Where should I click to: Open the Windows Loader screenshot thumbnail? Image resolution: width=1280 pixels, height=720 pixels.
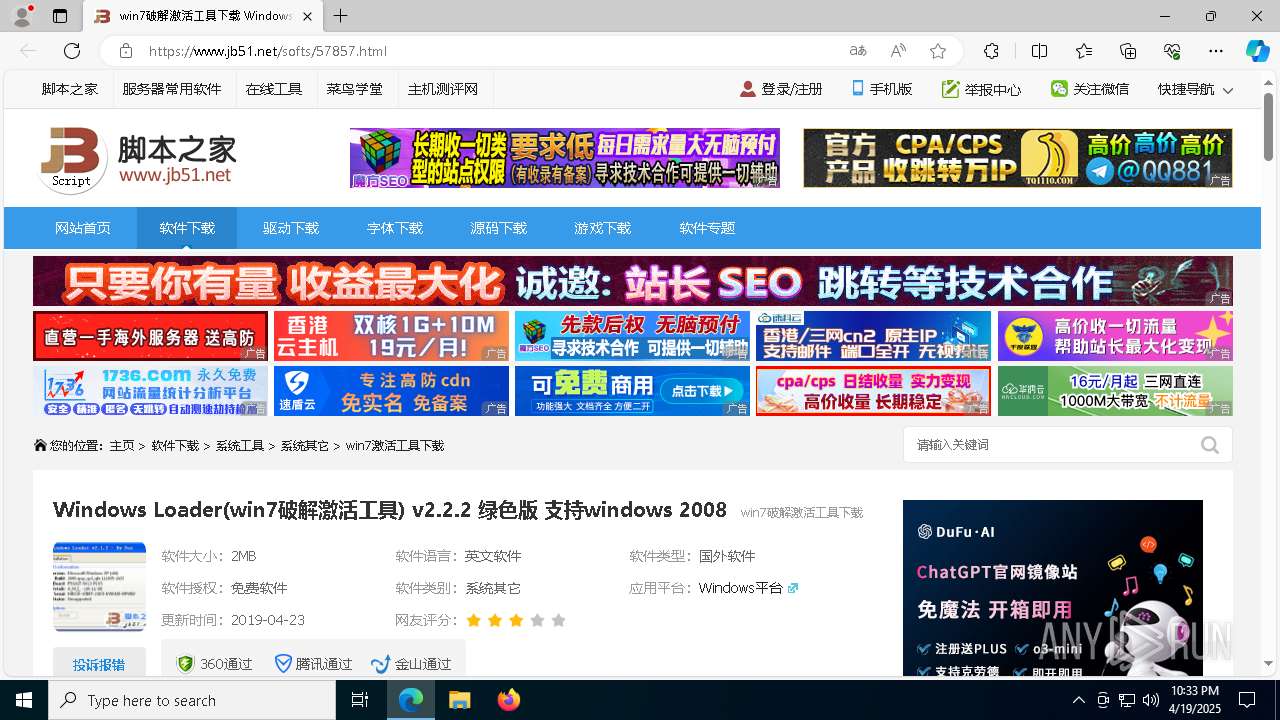coord(99,586)
